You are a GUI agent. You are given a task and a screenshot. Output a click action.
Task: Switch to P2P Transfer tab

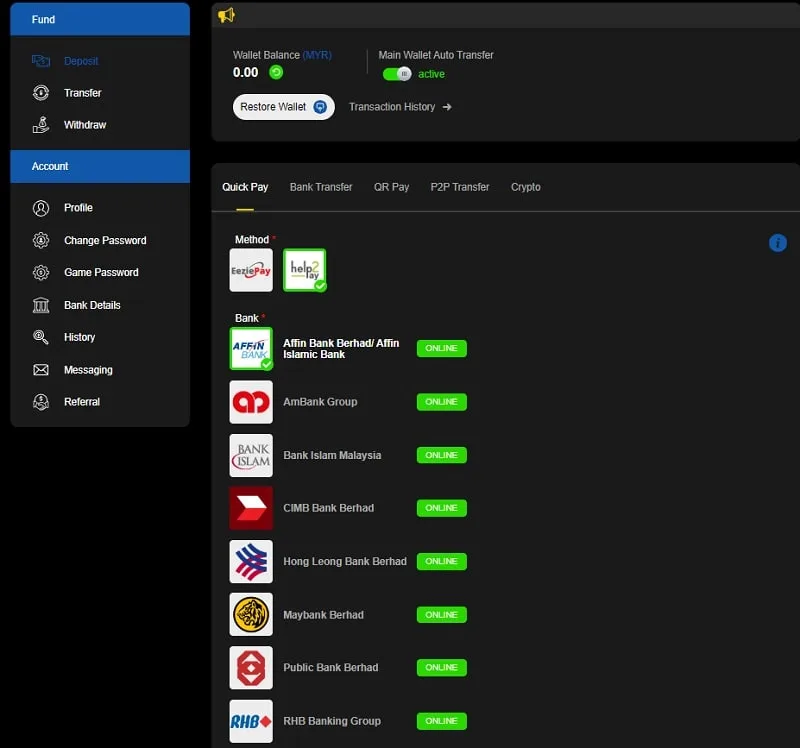(460, 187)
